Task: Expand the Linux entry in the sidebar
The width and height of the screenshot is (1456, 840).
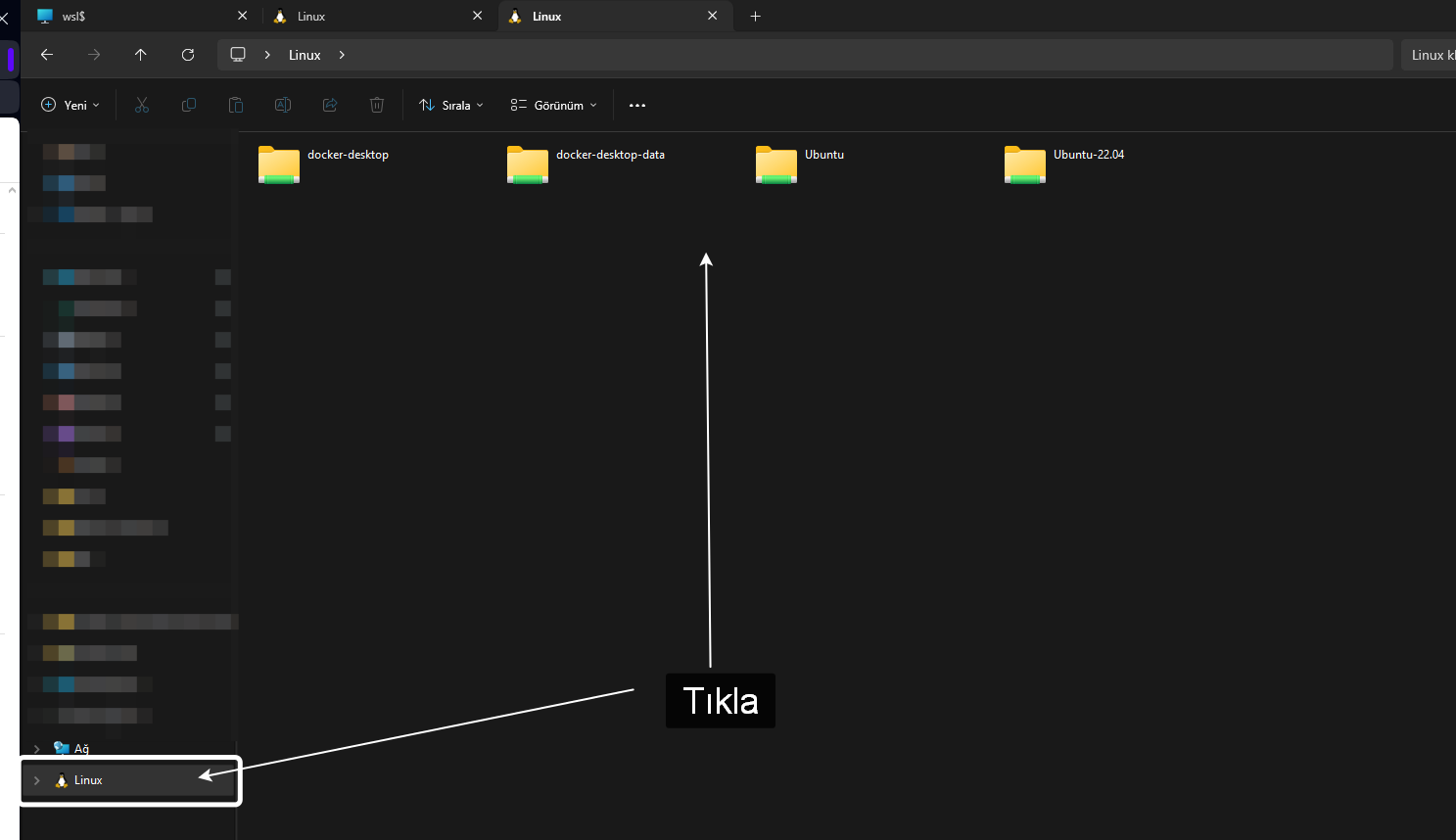Action: click(36, 780)
